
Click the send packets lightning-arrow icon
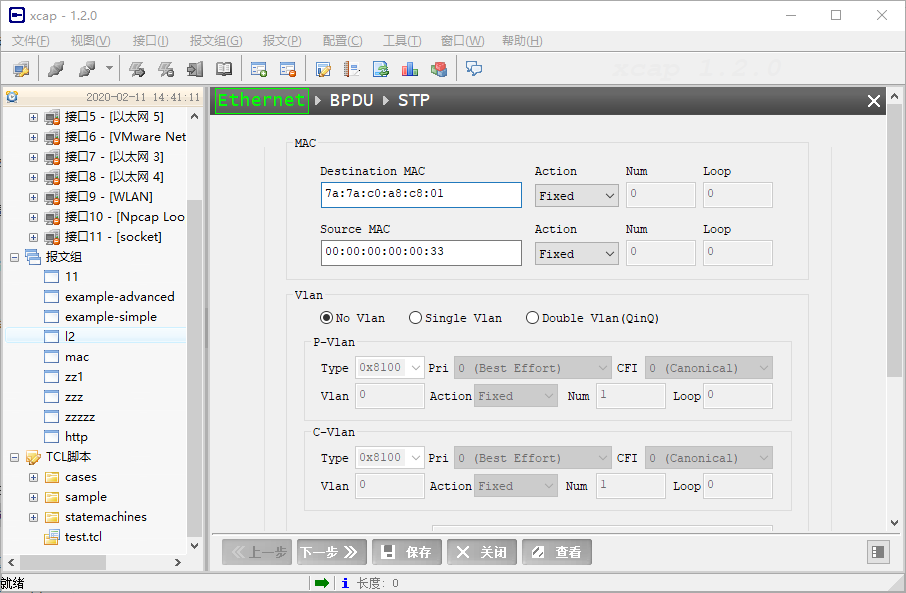point(137,69)
